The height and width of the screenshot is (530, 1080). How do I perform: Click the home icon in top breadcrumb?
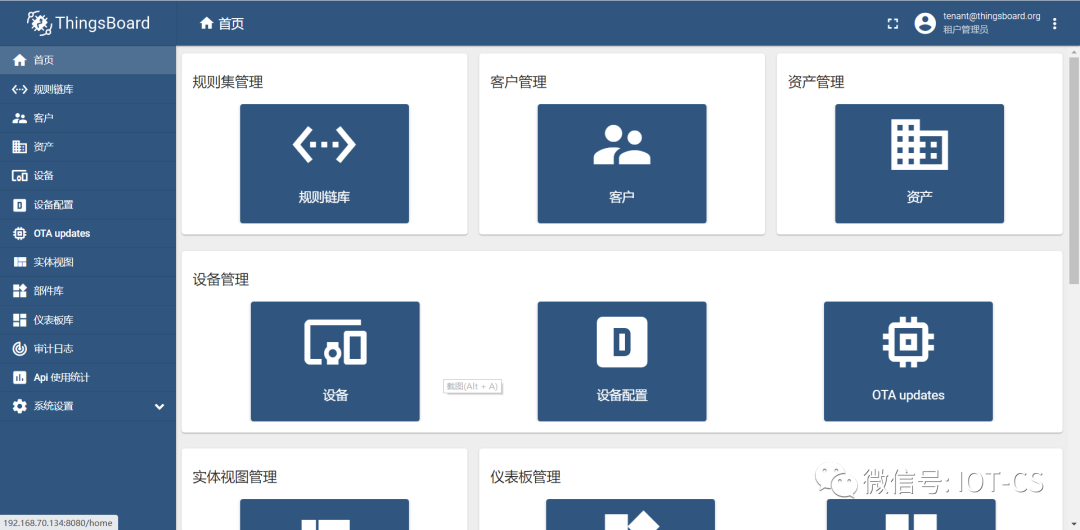206,23
